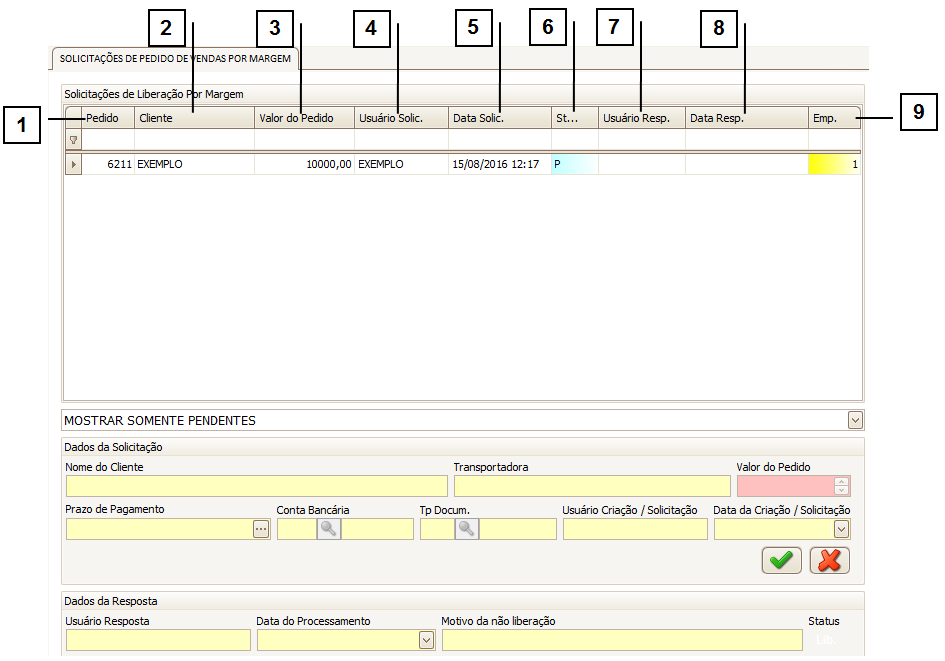Click the Data Solic. column header
The image size is (945, 661).
(x=498, y=118)
